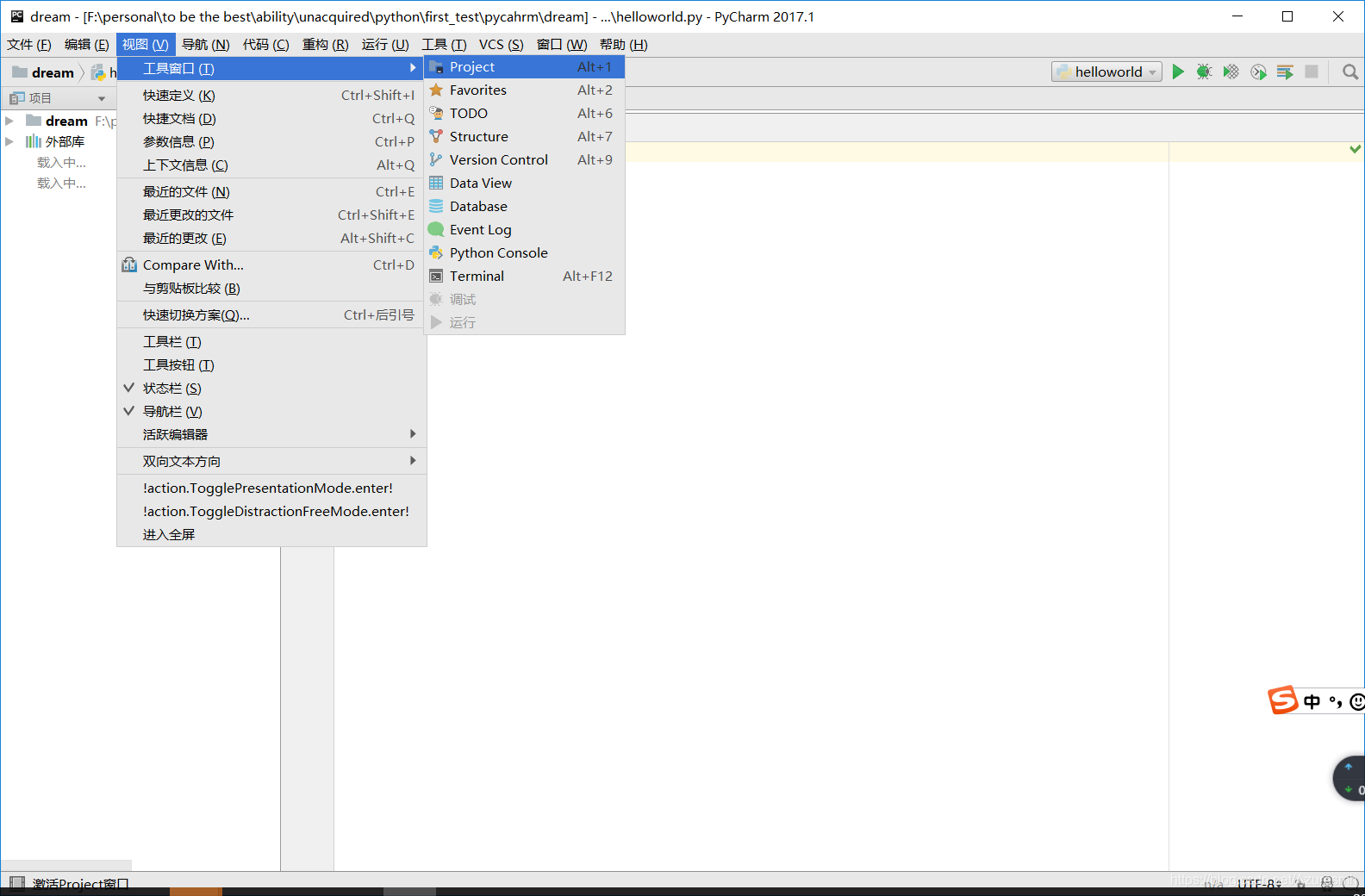The image size is (1365, 896).
Task: Click the run with lines icon
Action: pos(1285,72)
